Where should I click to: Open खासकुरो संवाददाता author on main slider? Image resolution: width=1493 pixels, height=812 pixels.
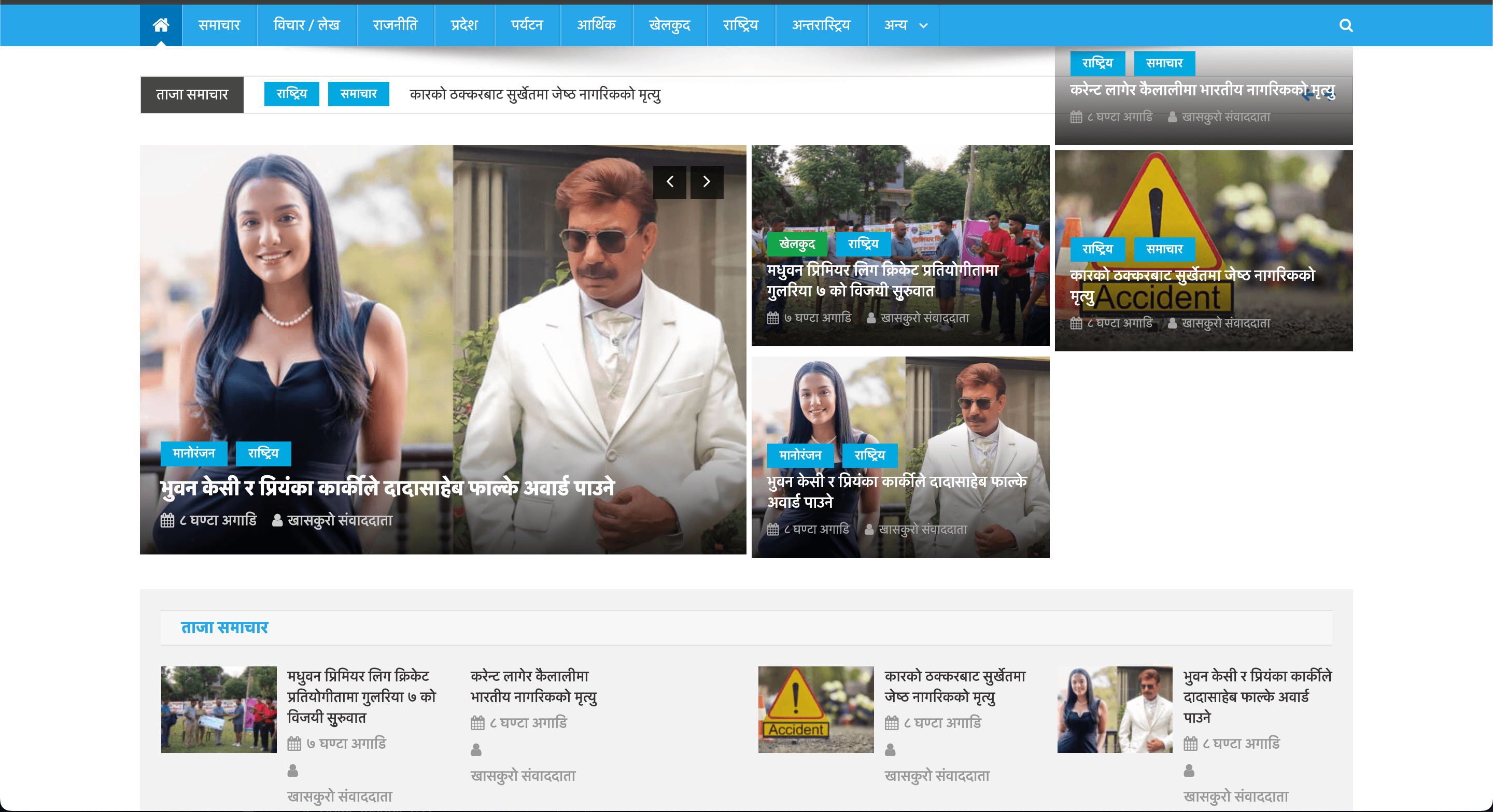point(340,521)
